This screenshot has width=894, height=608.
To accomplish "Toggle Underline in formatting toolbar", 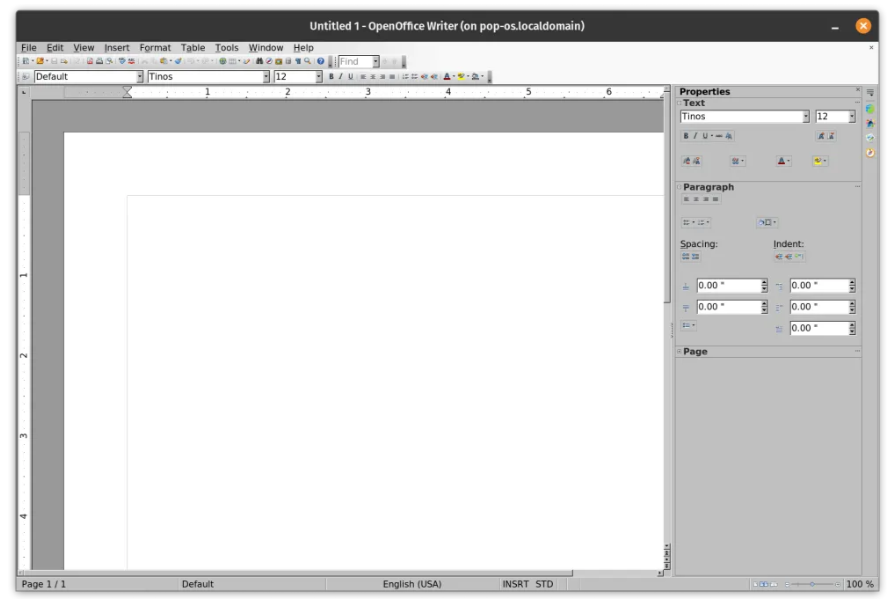I will point(351,76).
